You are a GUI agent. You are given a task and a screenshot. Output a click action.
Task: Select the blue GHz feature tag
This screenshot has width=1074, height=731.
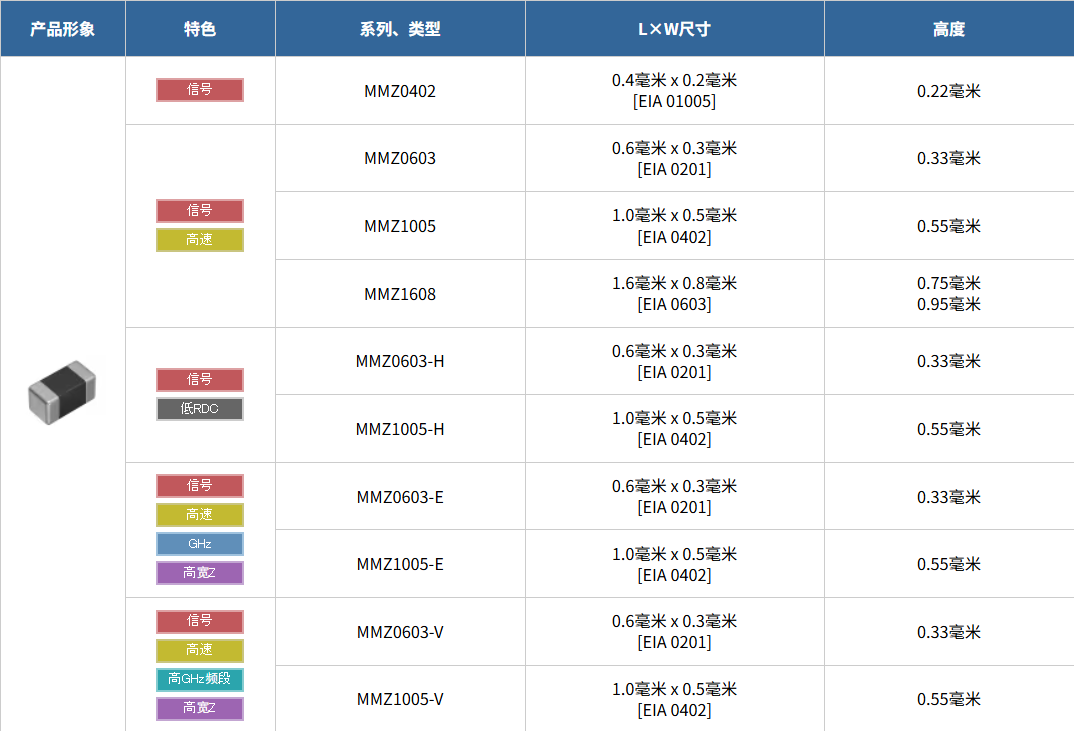click(x=200, y=544)
